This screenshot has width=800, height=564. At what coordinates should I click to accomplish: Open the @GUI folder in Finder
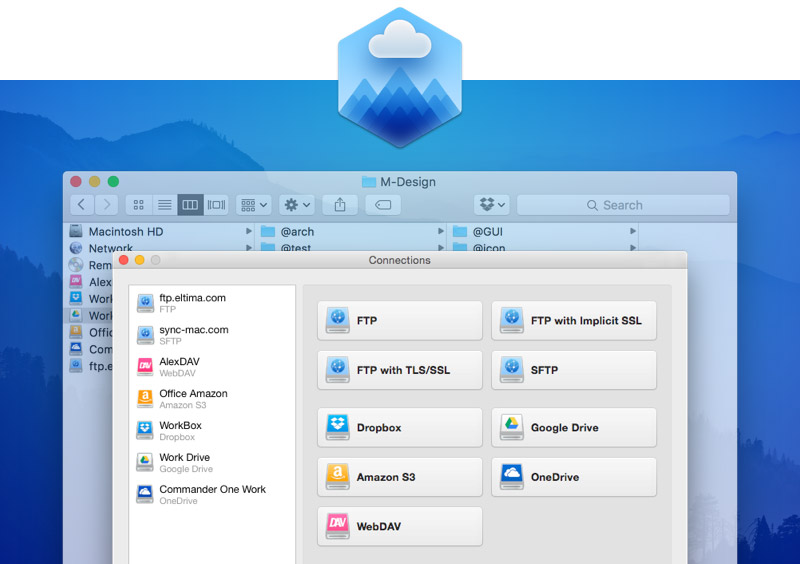[x=544, y=232]
